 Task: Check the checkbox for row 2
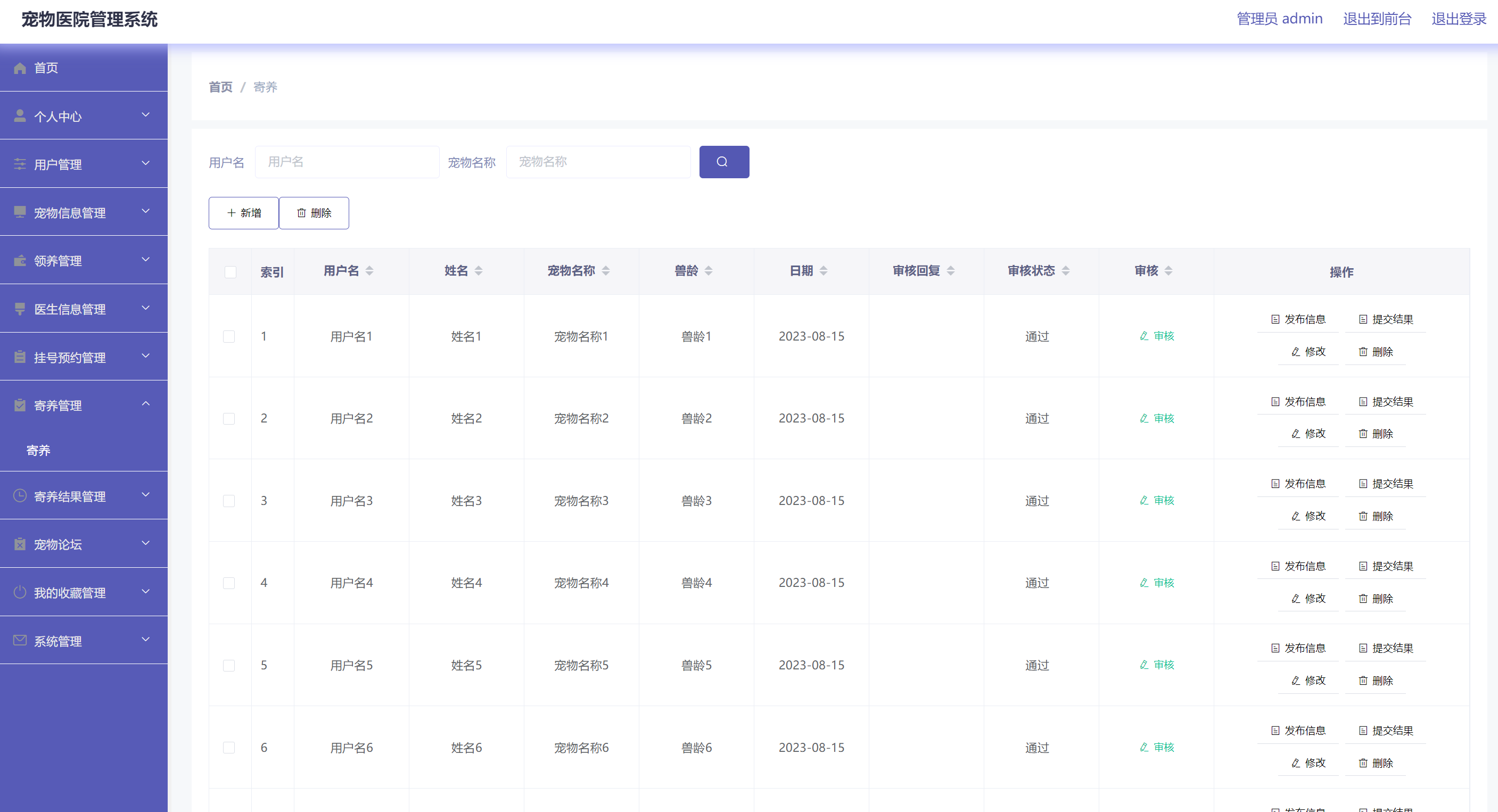[x=229, y=418]
